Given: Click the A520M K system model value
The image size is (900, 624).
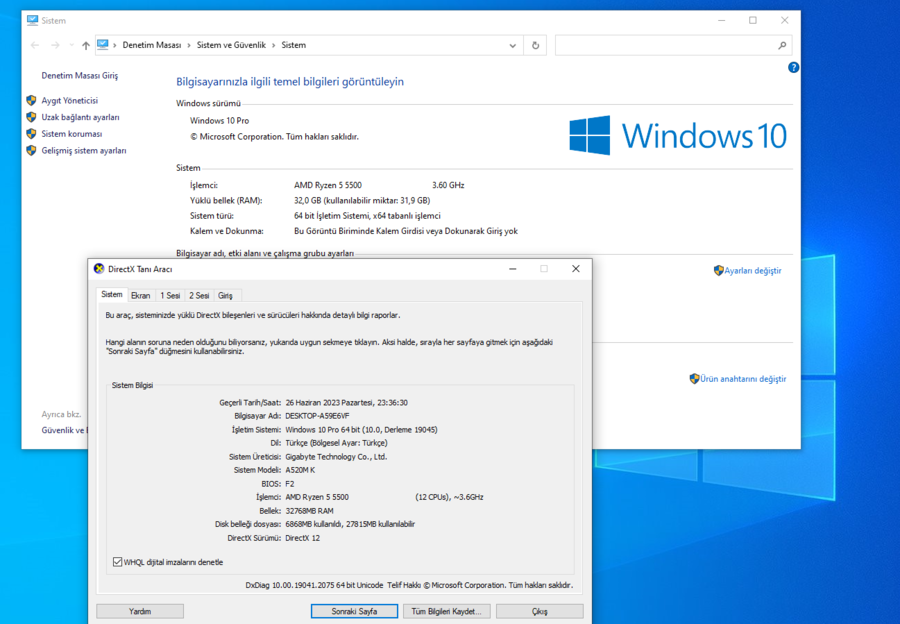Looking at the screenshot, I should point(300,470).
